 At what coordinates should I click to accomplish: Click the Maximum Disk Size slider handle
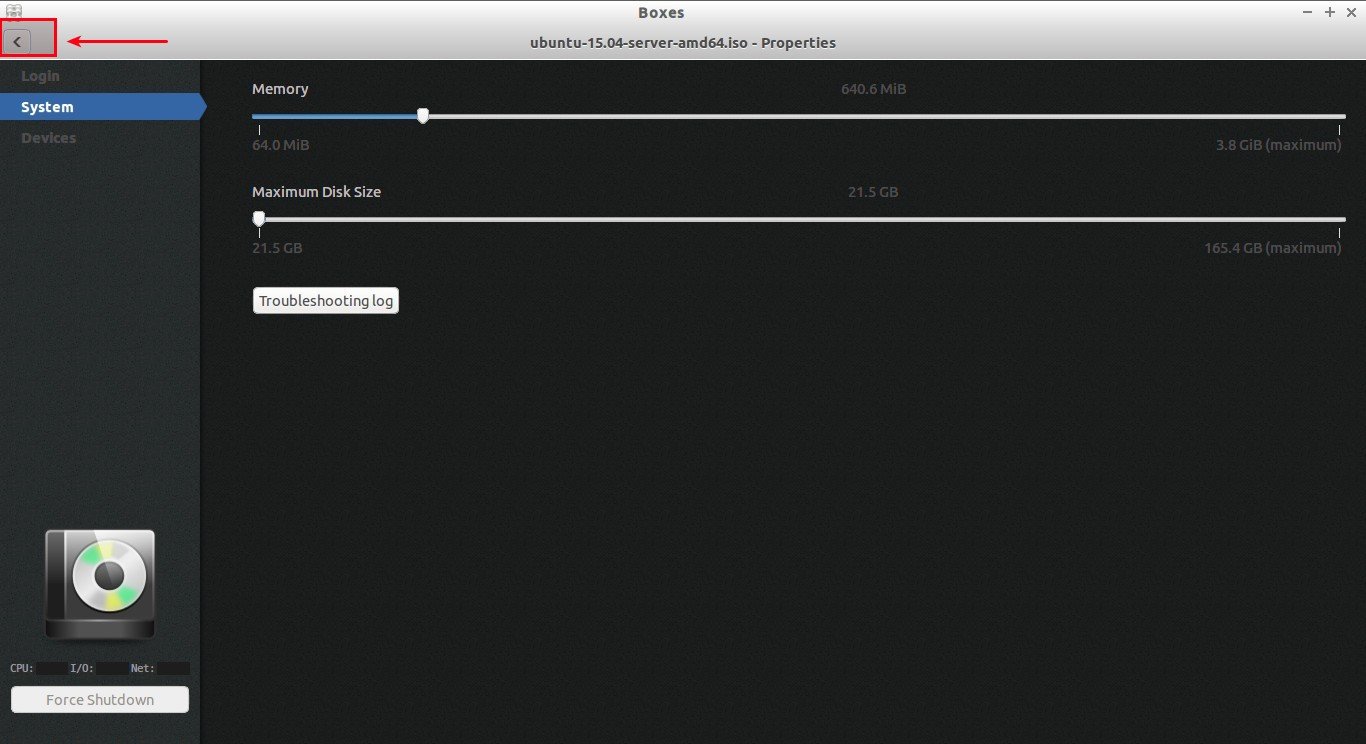pyautogui.click(x=259, y=219)
